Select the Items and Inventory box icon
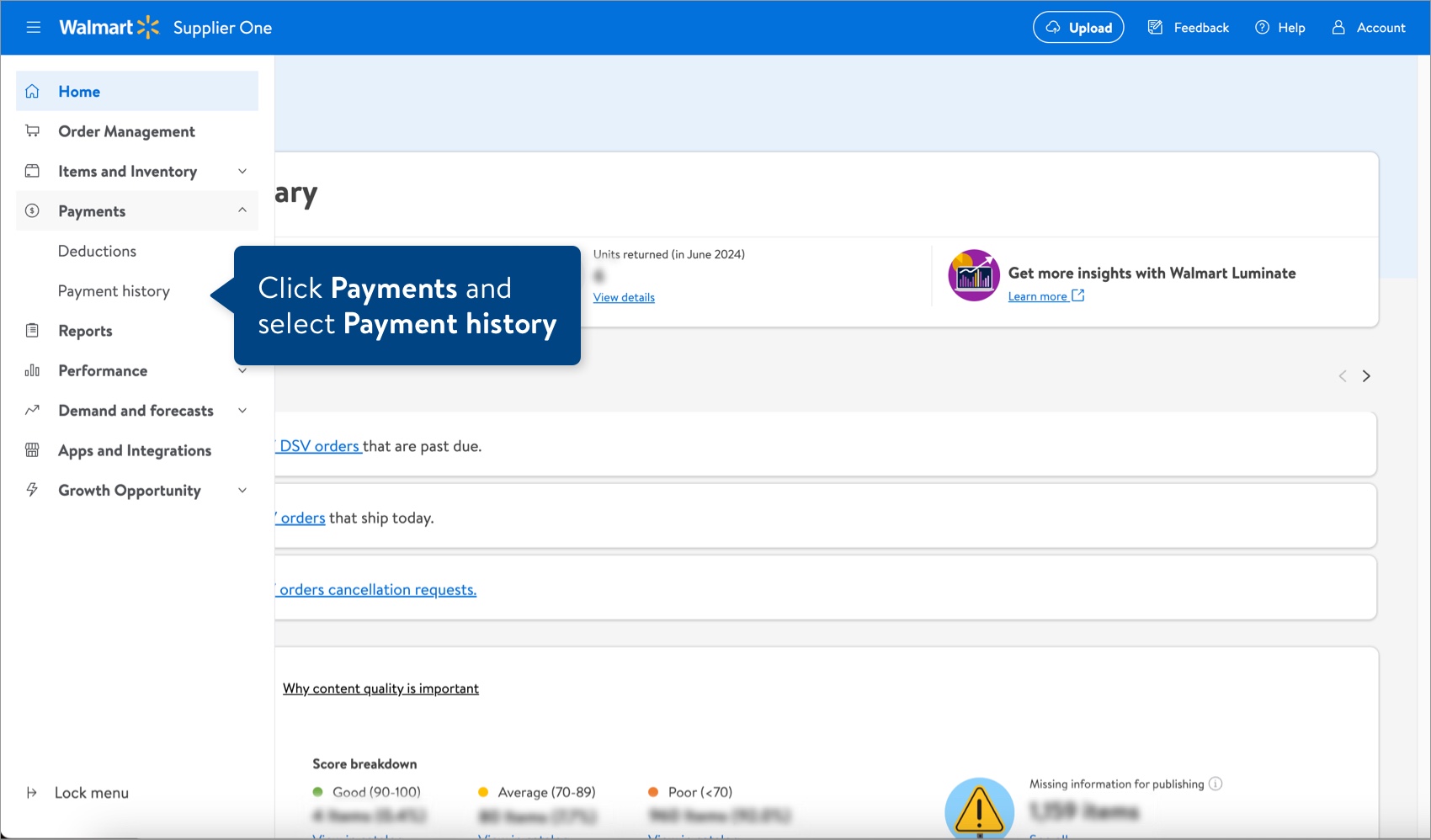The height and width of the screenshot is (840, 1431). 32,170
